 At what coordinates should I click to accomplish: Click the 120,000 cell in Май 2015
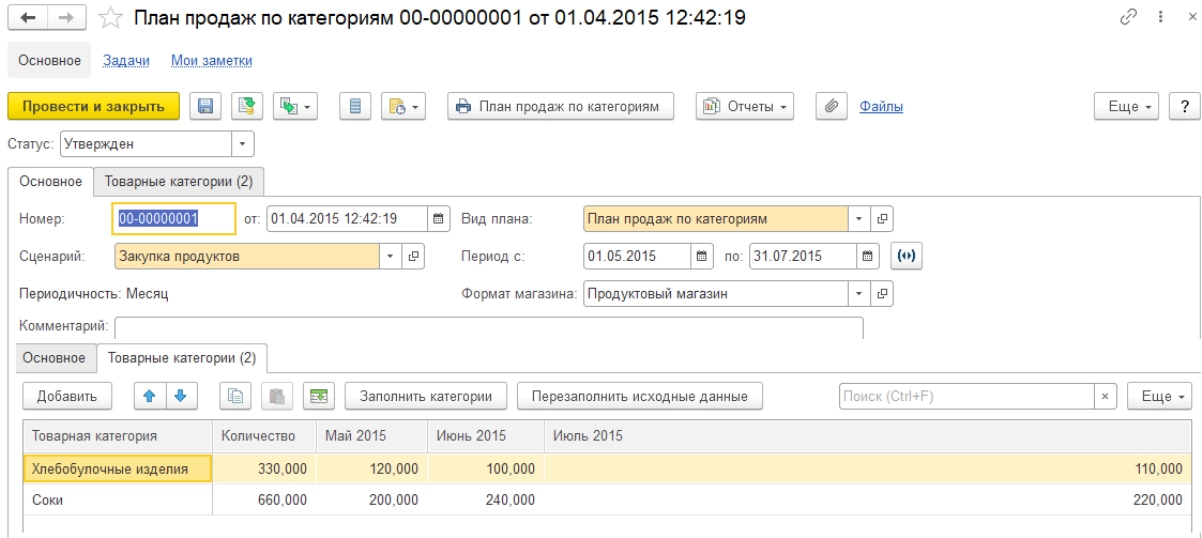(371, 468)
